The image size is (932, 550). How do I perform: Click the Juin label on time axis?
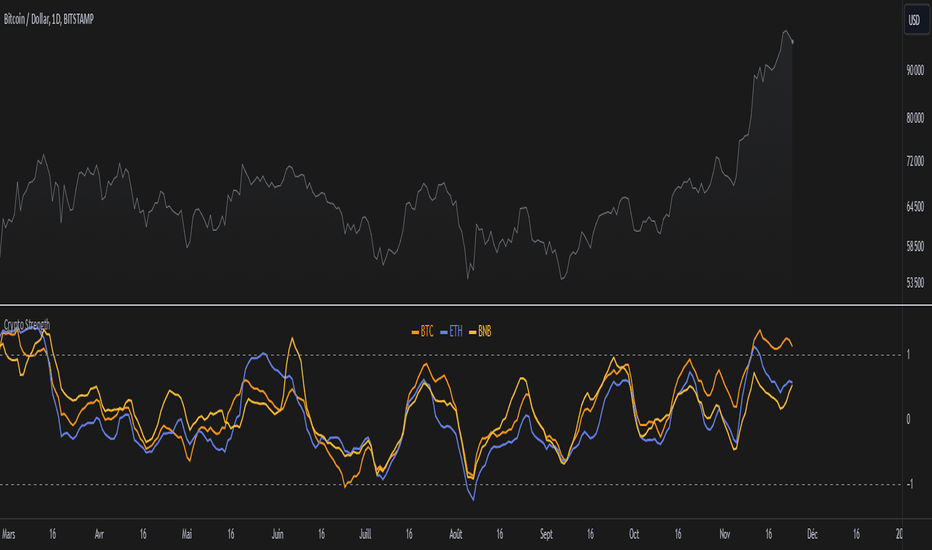pyautogui.click(x=278, y=535)
